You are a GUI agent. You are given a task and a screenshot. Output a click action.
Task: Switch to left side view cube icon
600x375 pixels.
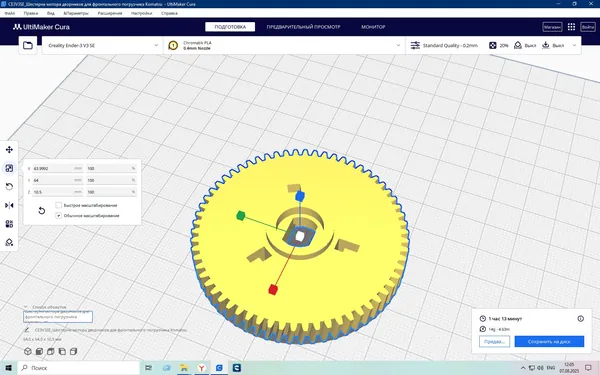pos(62,351)
